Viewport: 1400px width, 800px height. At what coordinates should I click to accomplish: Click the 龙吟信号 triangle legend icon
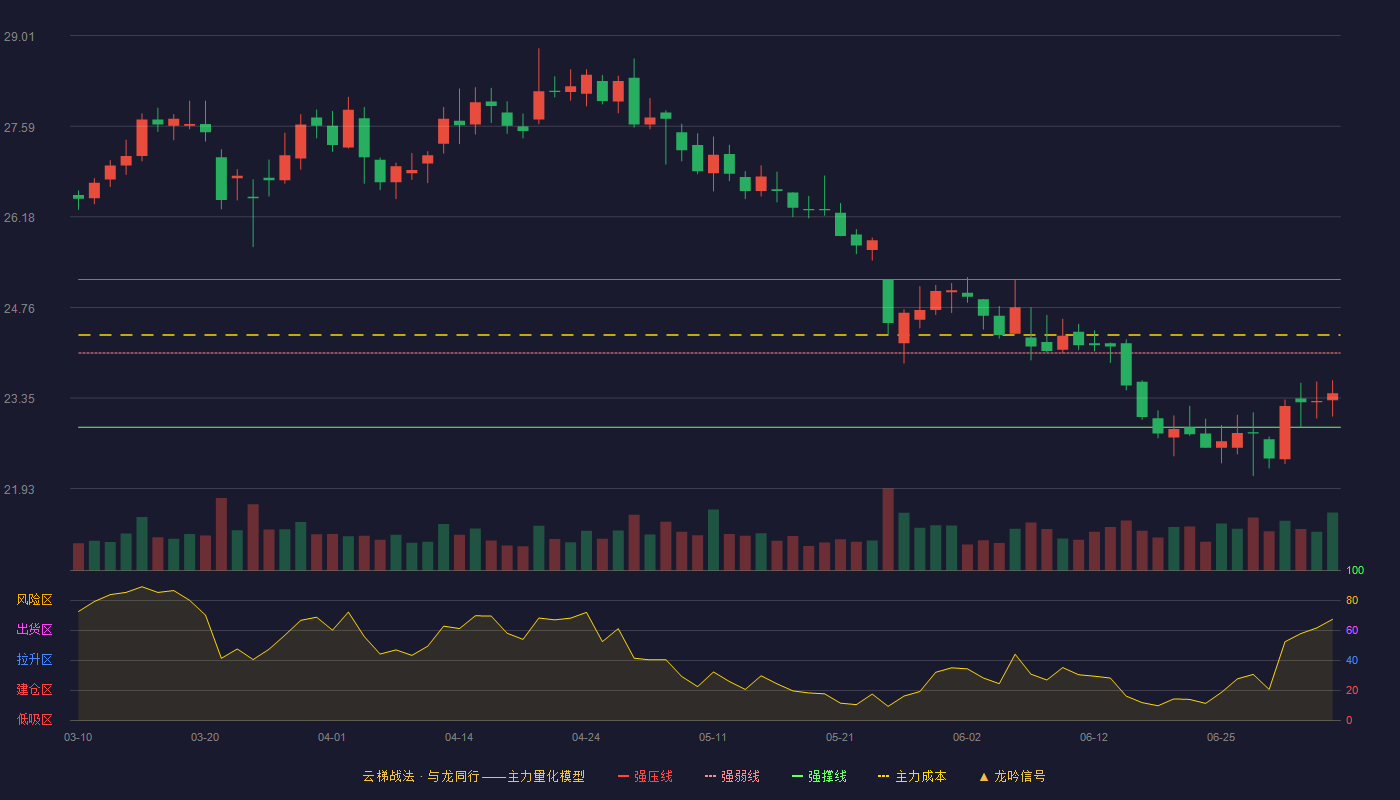point(984,776)
